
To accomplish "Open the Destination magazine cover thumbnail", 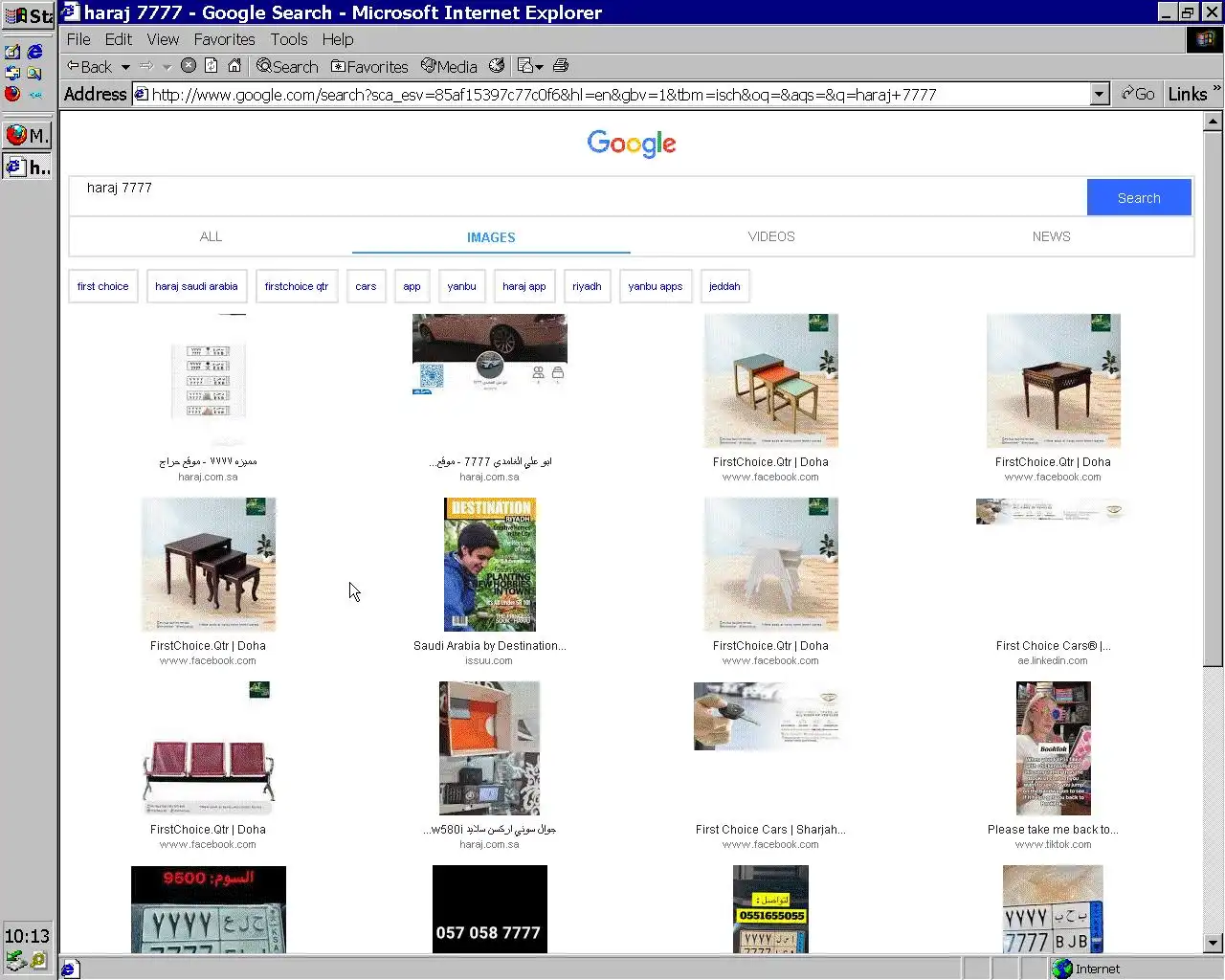I will pyautogui.click(x=490, y=564).
